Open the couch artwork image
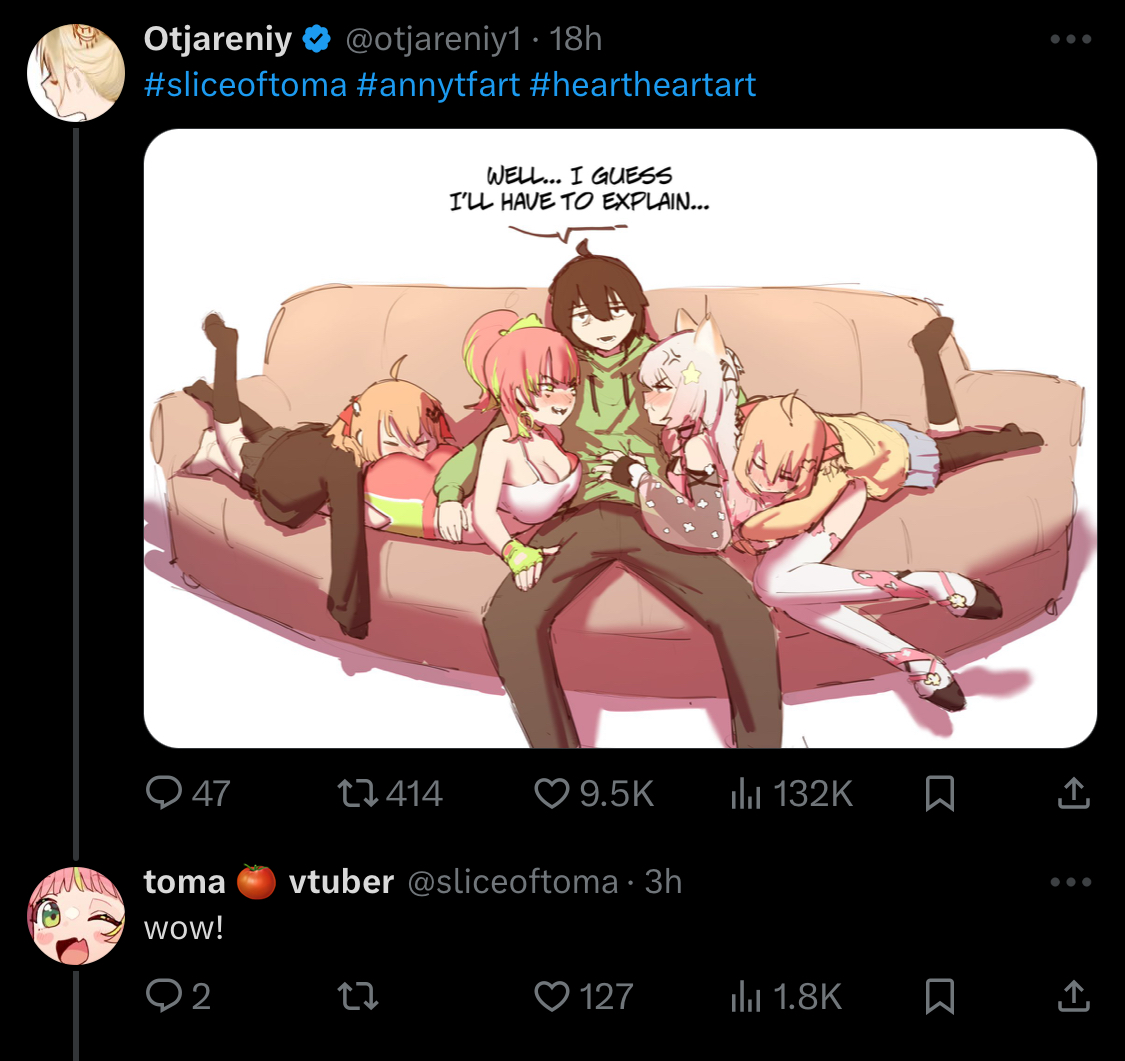1125x1061 pixels. click(620, 438)
